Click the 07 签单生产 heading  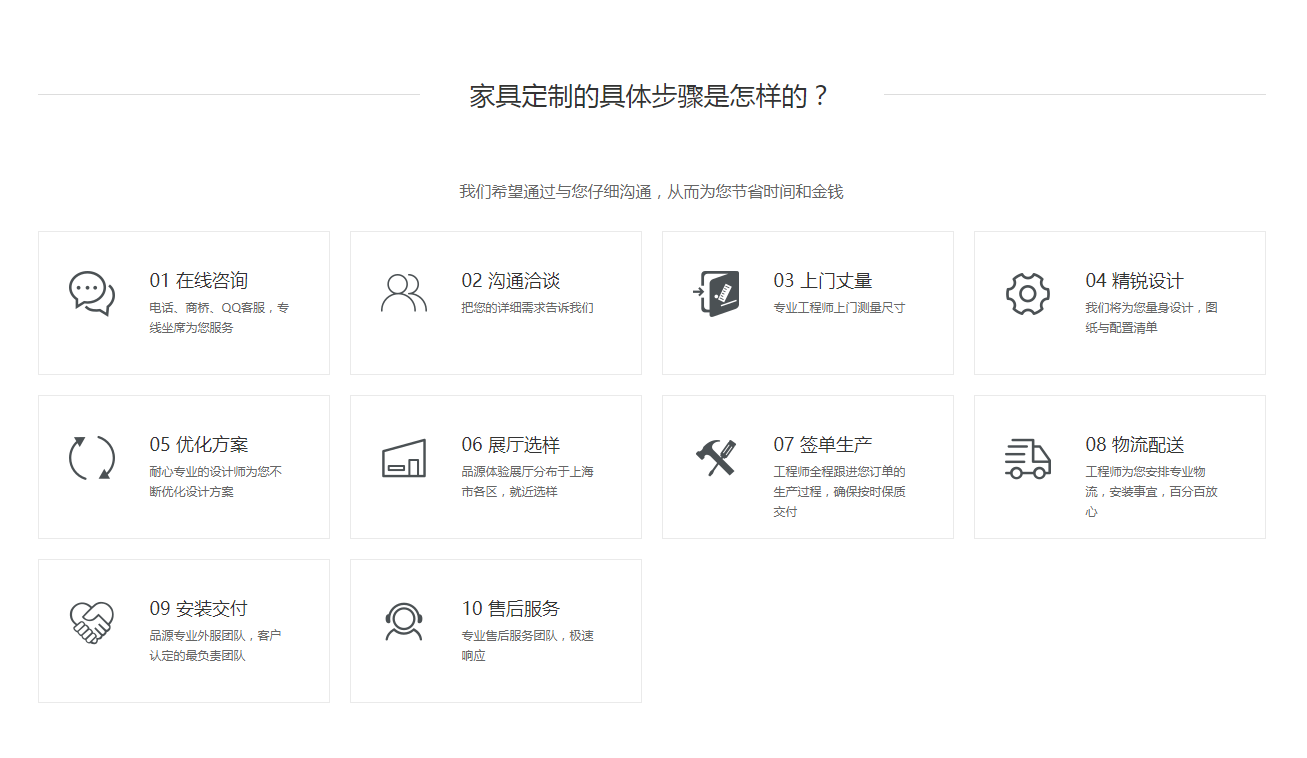(823, 445)
